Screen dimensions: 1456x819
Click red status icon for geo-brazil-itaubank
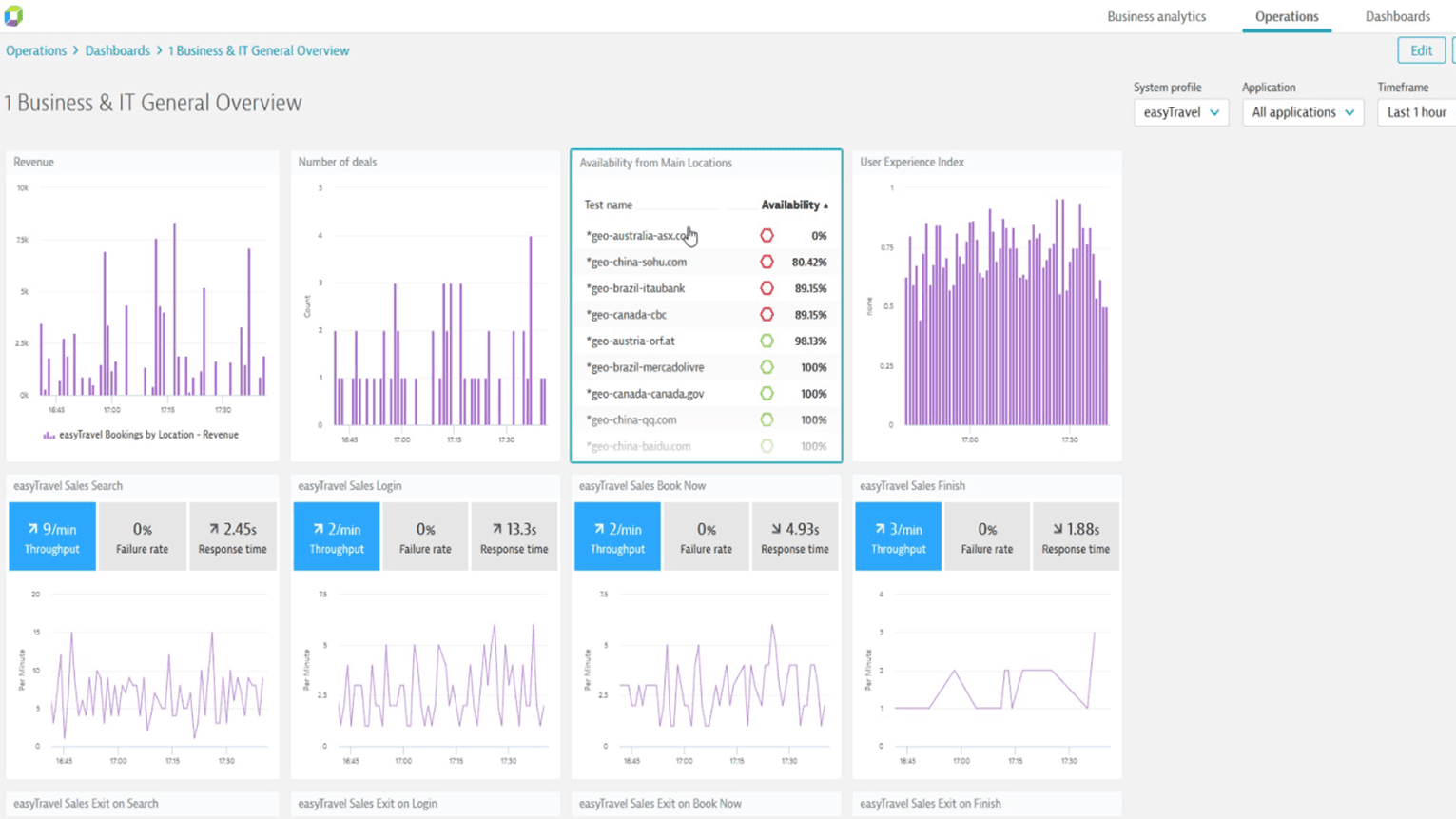click(x=767, y=288)
